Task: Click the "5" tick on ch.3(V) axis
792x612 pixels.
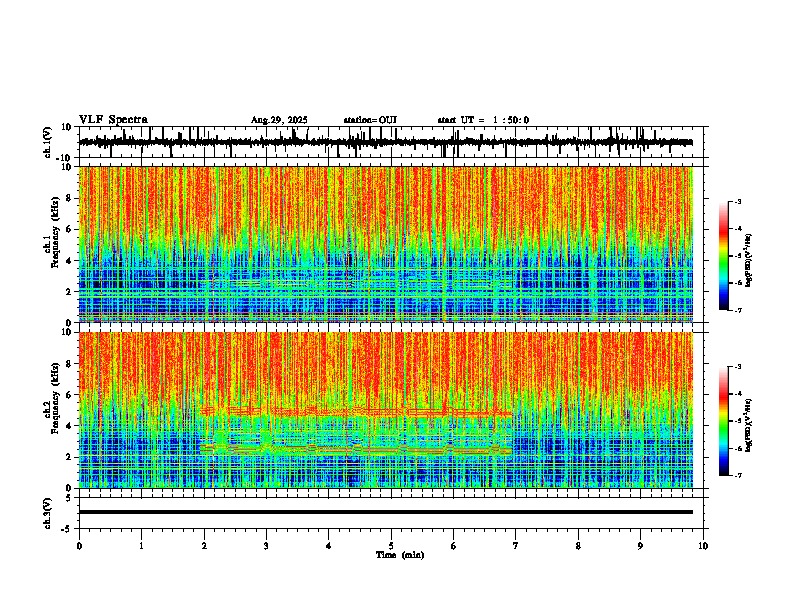Action: pyautogui.click(x=70, y=497)
